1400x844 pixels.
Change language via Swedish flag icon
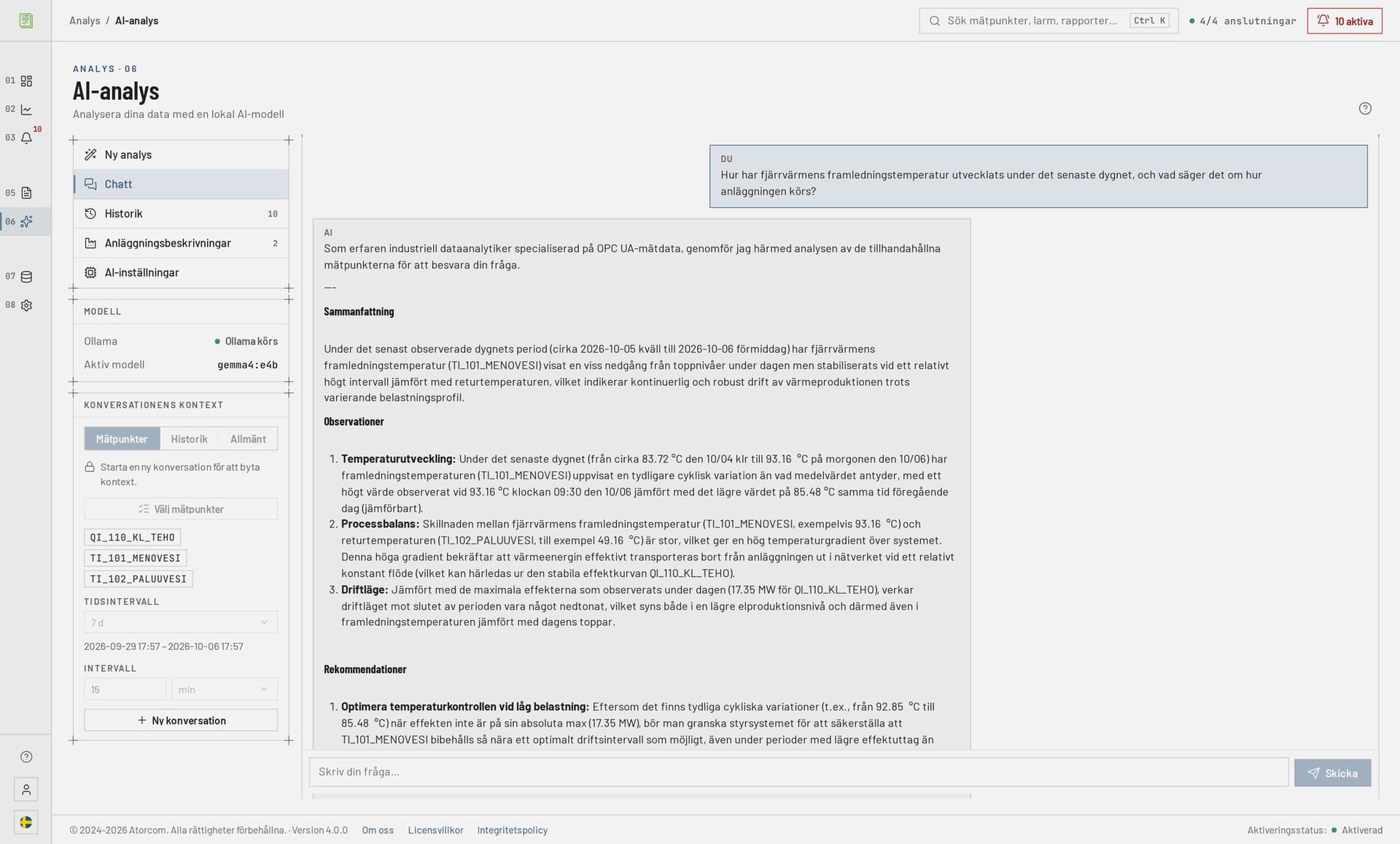[26, 822]
